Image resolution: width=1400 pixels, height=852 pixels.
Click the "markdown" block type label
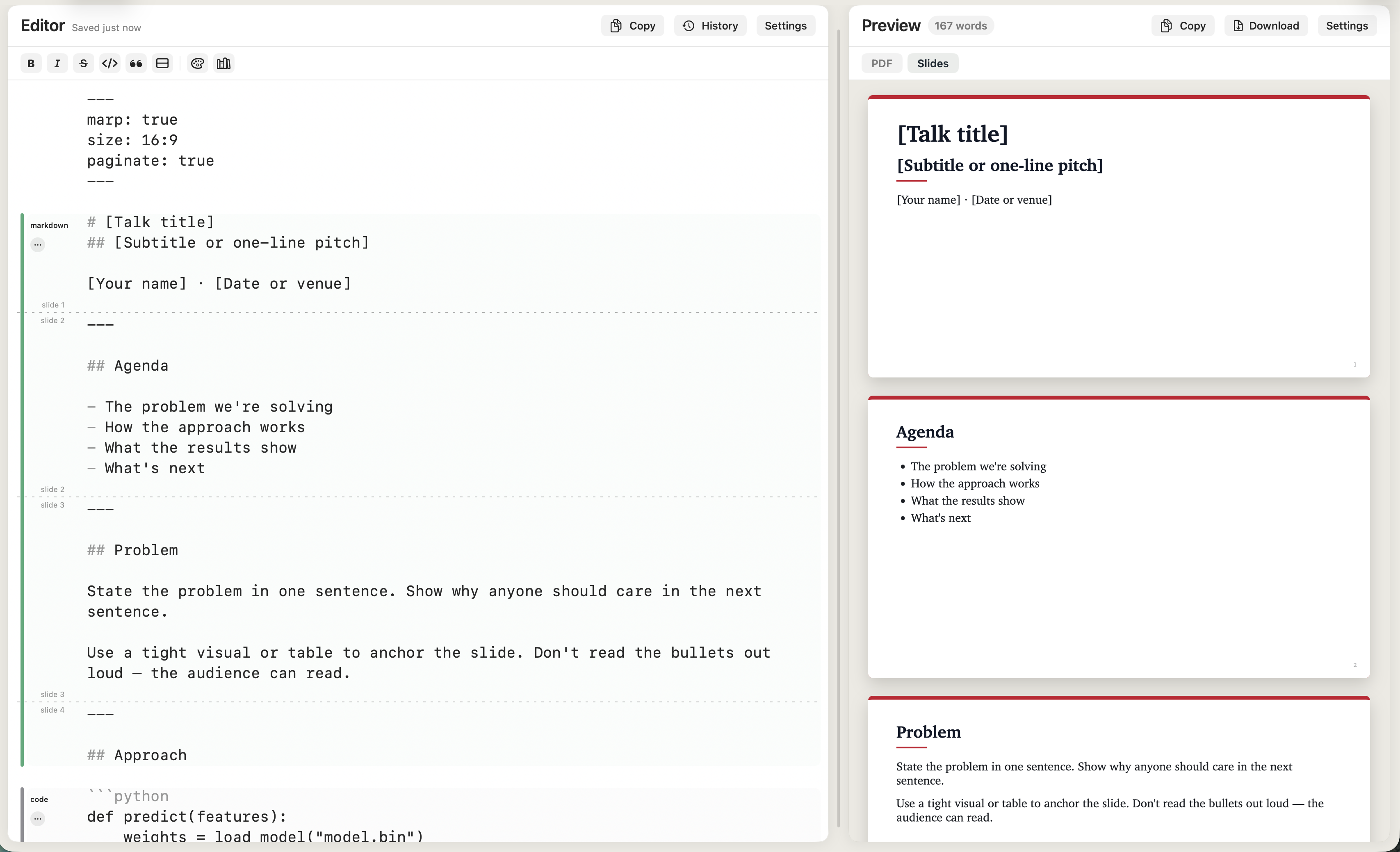tap(49, 226)
